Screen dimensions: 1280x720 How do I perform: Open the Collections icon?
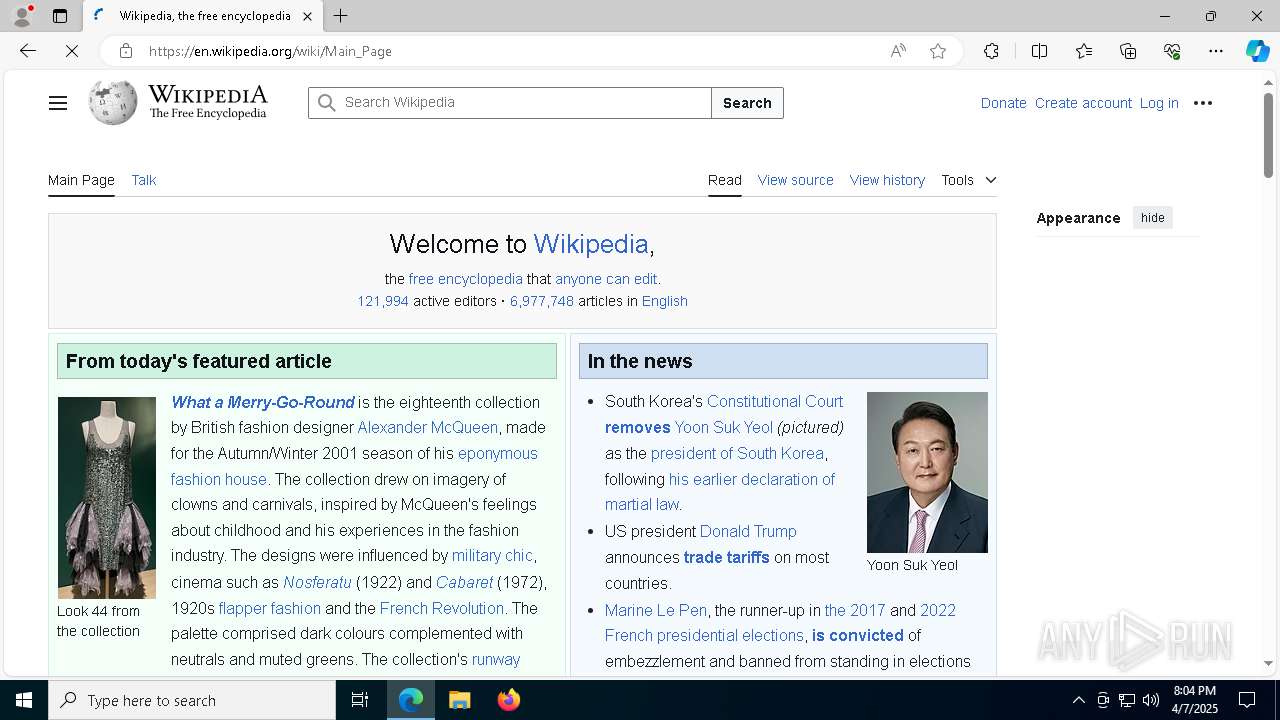pos(1128,51)
